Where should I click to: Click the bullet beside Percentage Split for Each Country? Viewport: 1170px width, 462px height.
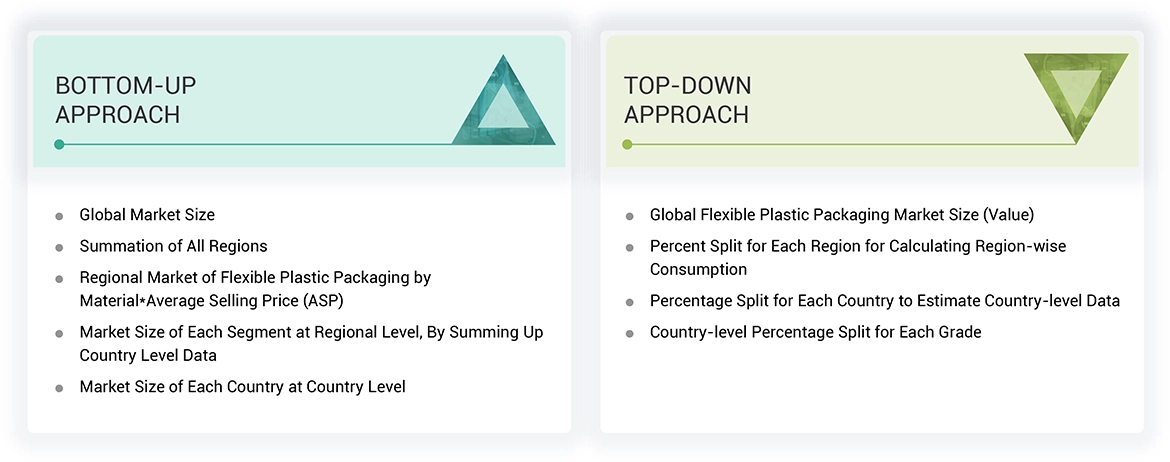(629, 302)
